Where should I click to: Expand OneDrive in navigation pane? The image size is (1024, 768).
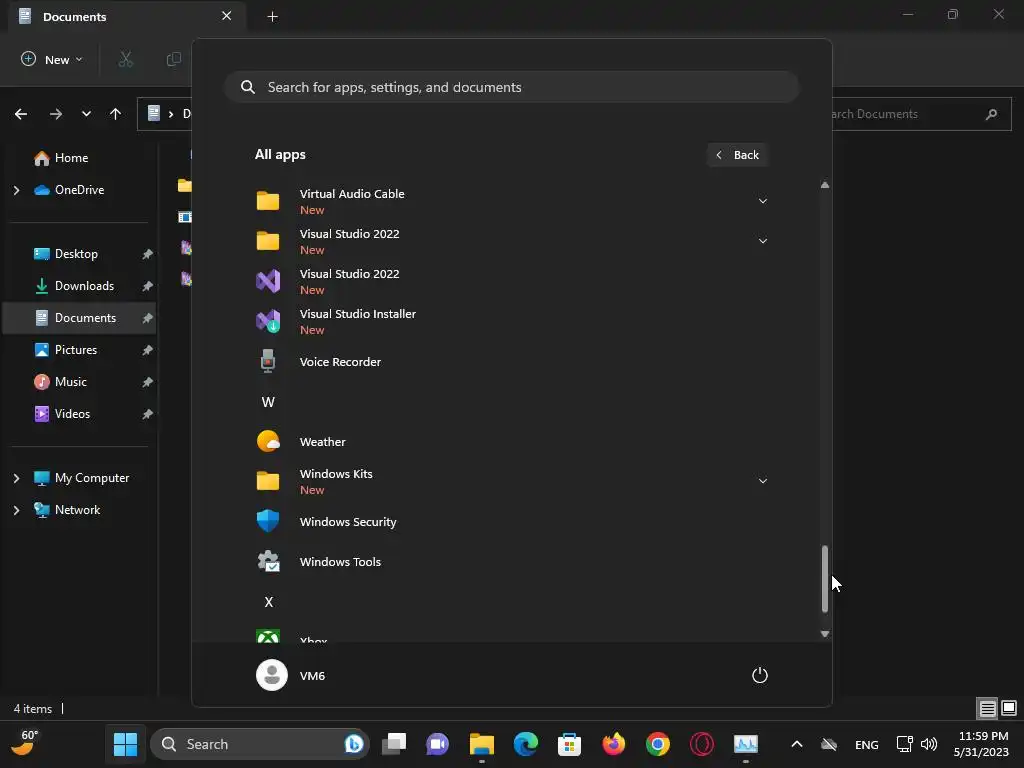[x=16, y=190]
